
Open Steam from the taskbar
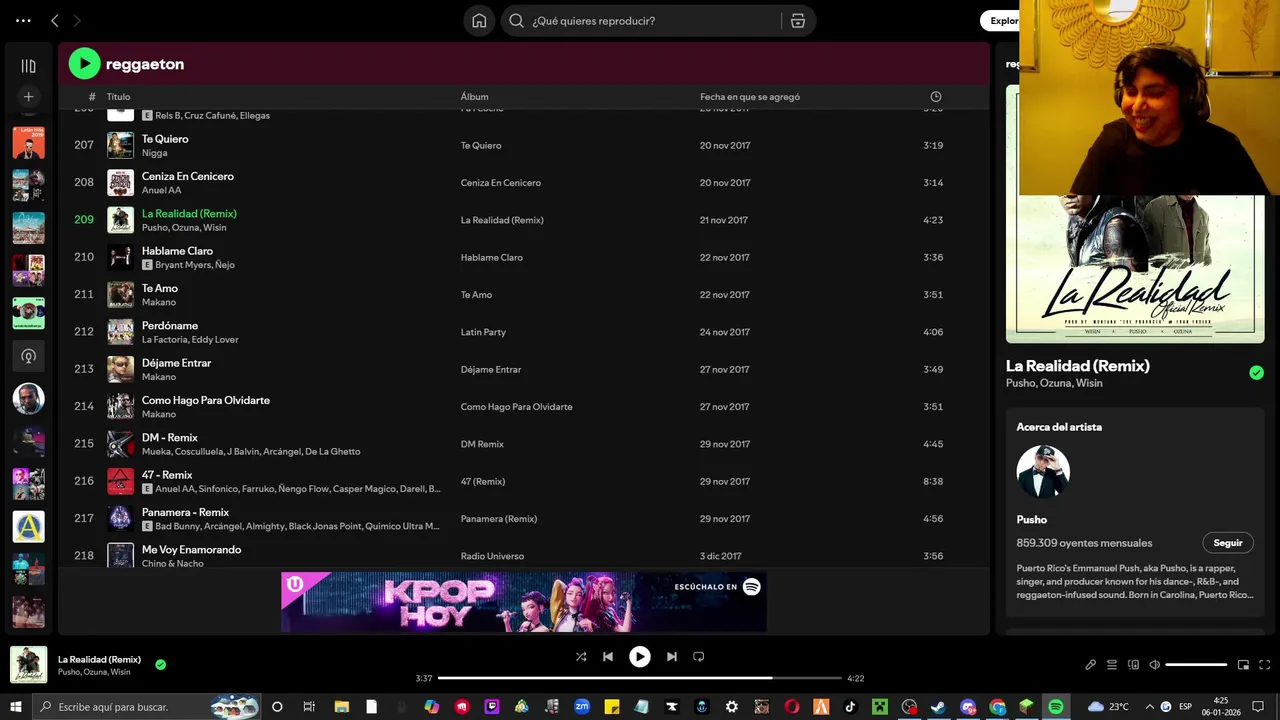coord(938,707)
